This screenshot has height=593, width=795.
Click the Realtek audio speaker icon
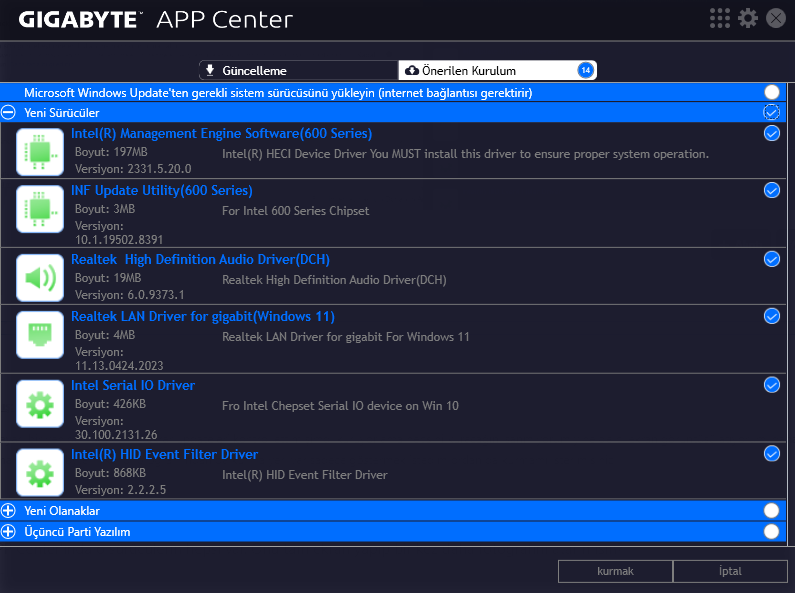[40, 277]
